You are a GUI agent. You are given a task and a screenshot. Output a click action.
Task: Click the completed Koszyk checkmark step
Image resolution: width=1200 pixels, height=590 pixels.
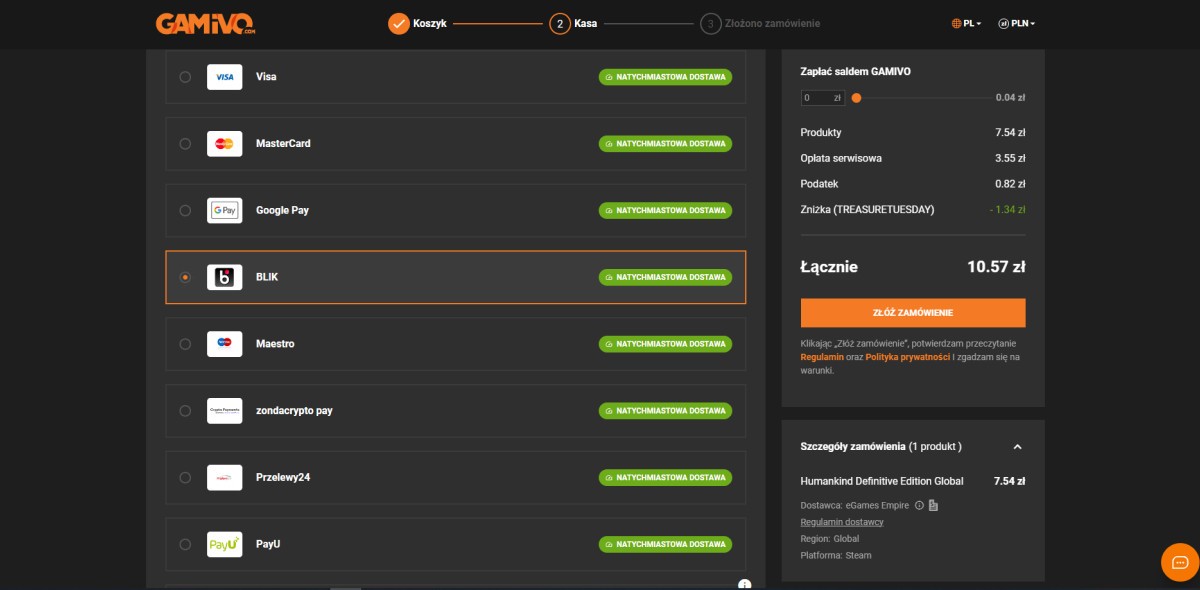399,23
